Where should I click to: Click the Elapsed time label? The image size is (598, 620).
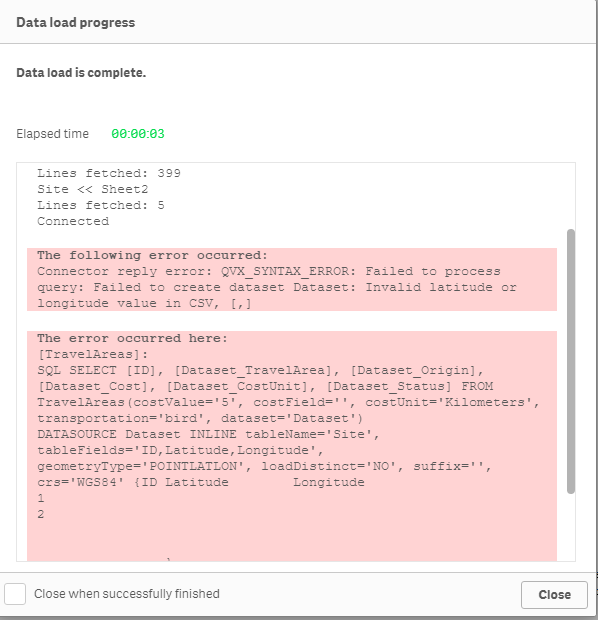[52, 134]
